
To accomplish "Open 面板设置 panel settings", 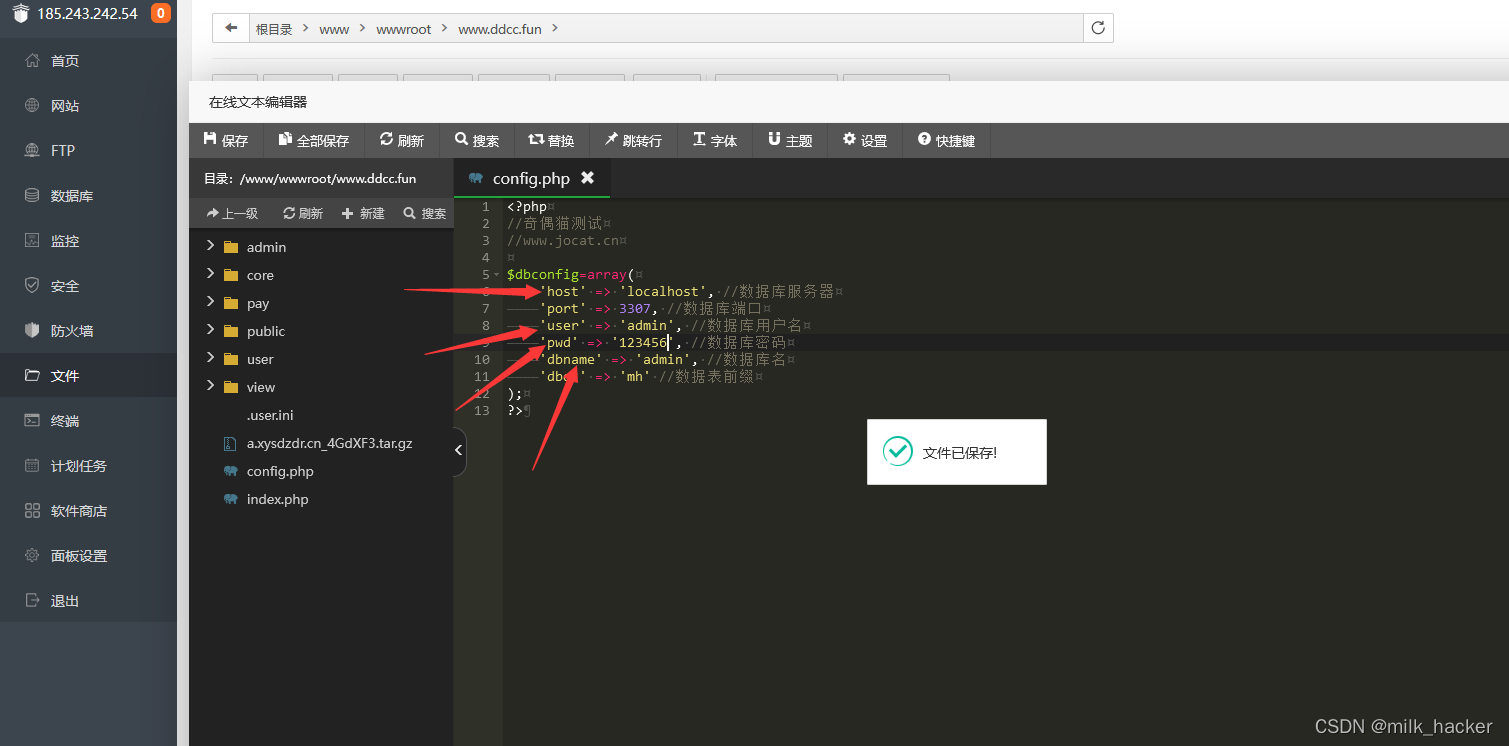I will tap(79, 556).
